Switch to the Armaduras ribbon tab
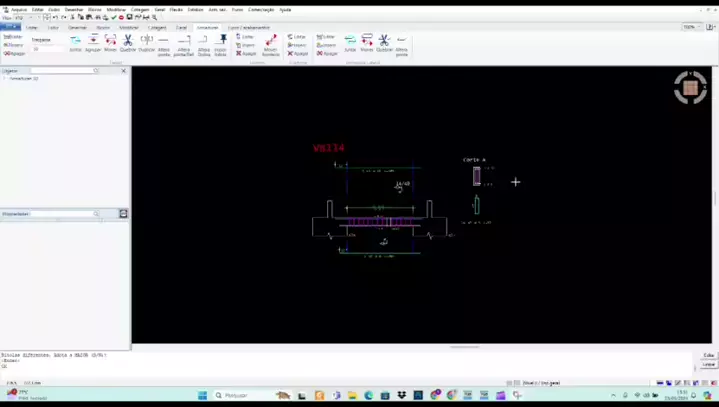Image resolution: width=719 pixels, height=407 pixels. pos(207,27)
